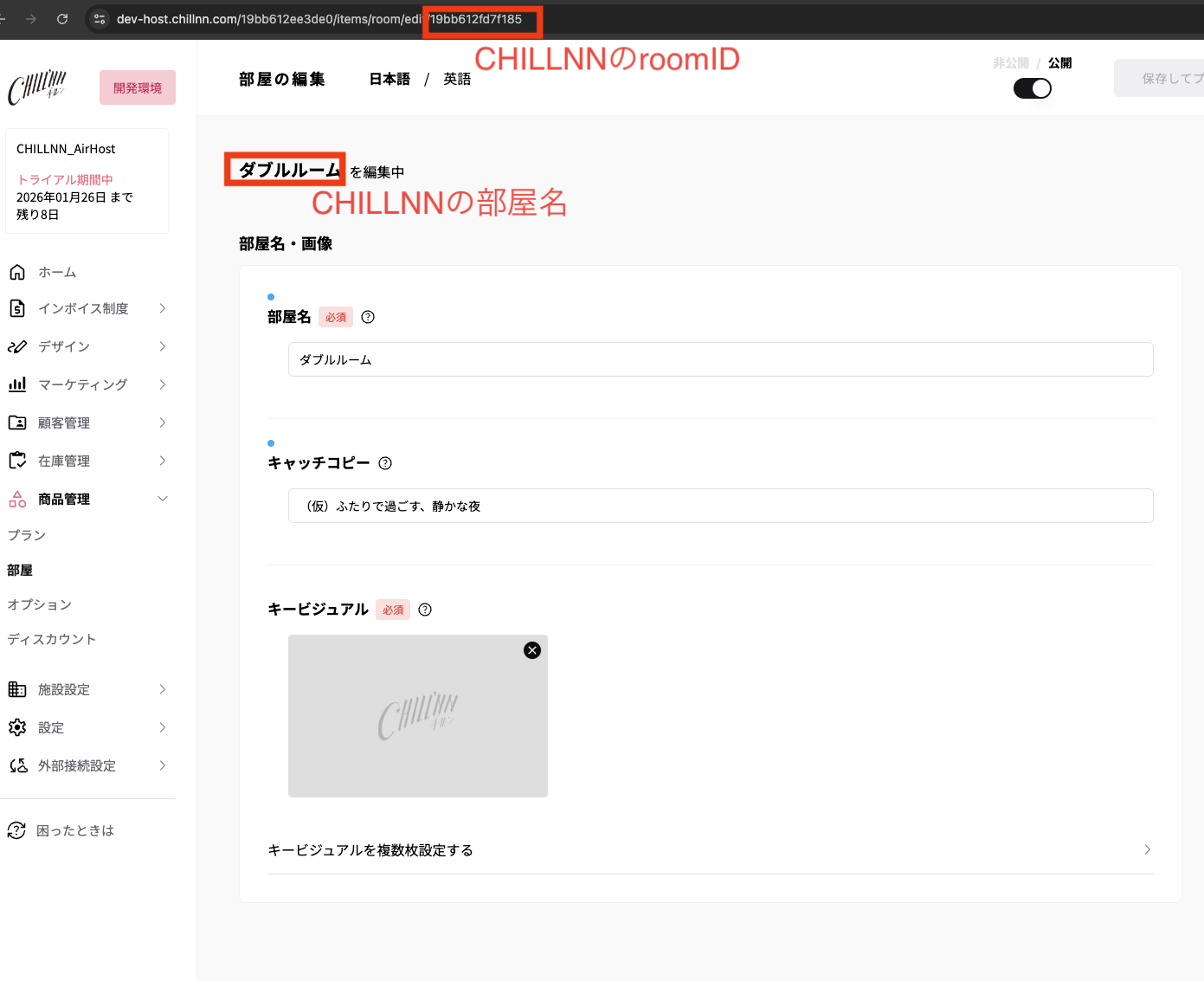Click the product management shapes icon
The image size is (1204, 981).
click(x=17, y=499)
